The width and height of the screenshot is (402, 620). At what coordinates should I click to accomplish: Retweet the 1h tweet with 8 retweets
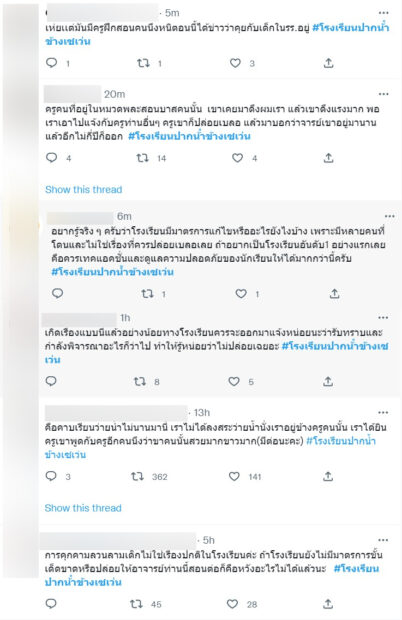140,382
